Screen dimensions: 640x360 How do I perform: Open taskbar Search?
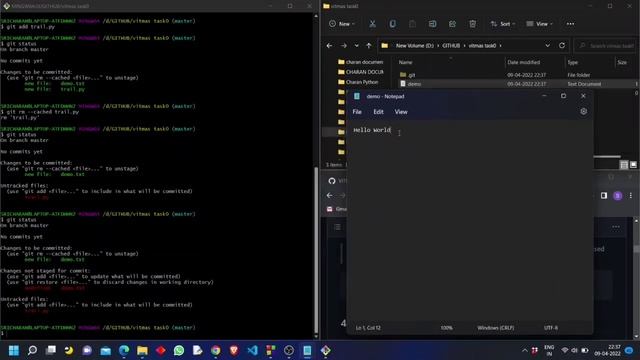(32, 350)
